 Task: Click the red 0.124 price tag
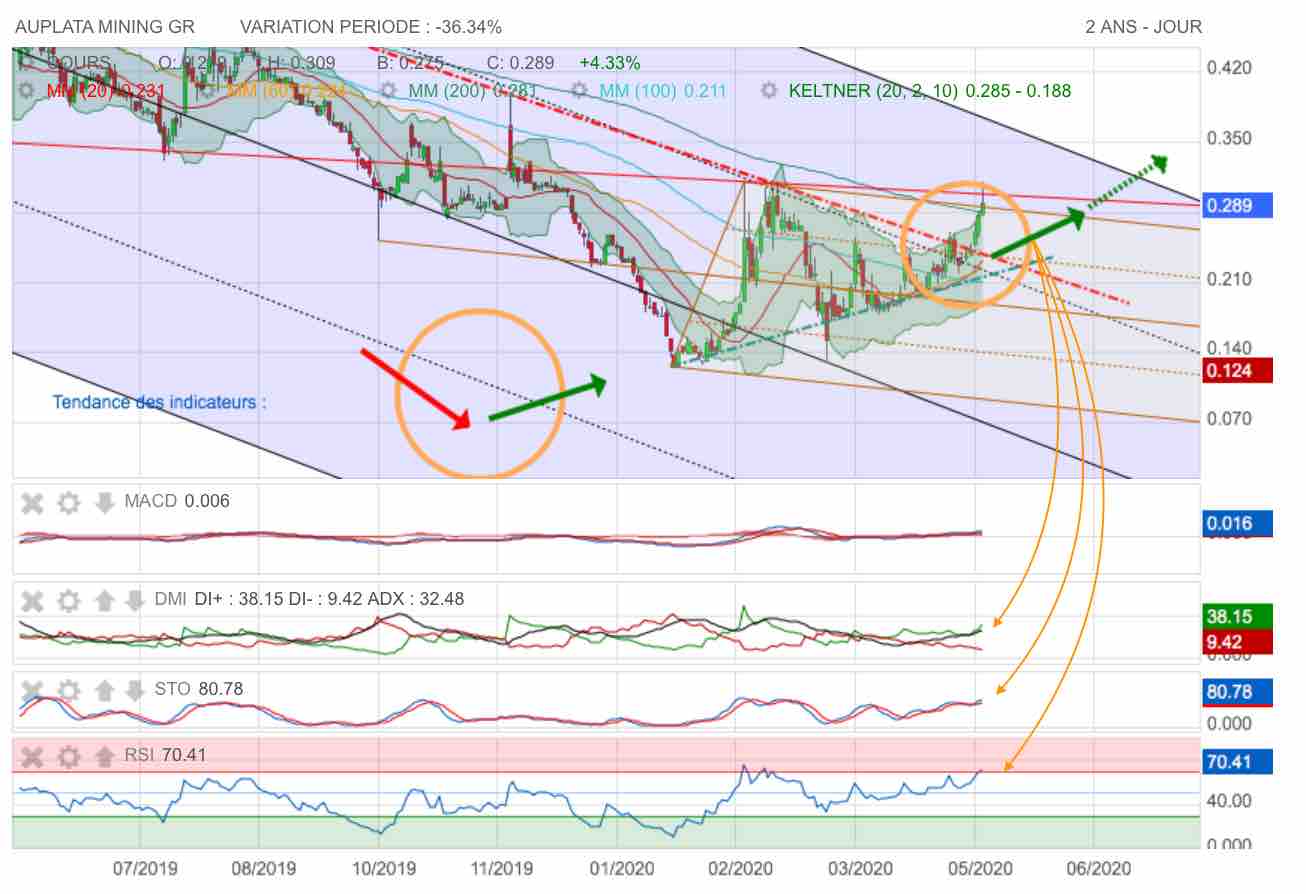1238,370
